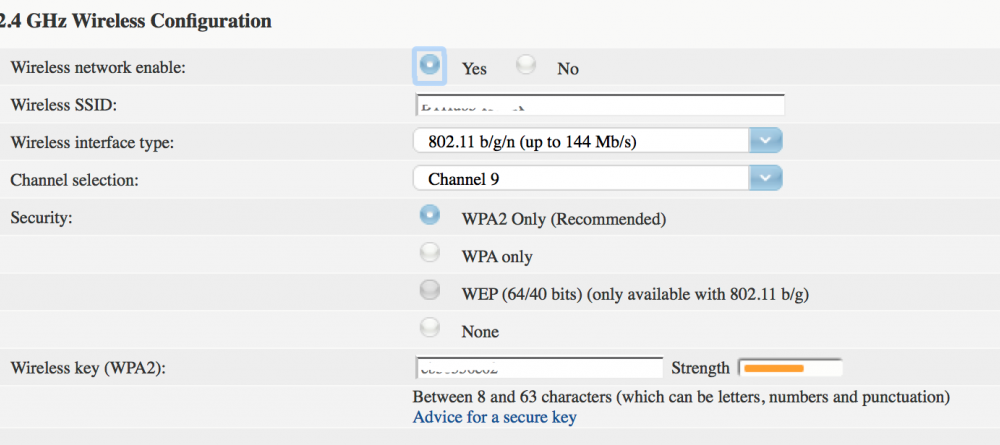Click the WPA only label text
The image size is (1000, 445).
click(497, 257)
